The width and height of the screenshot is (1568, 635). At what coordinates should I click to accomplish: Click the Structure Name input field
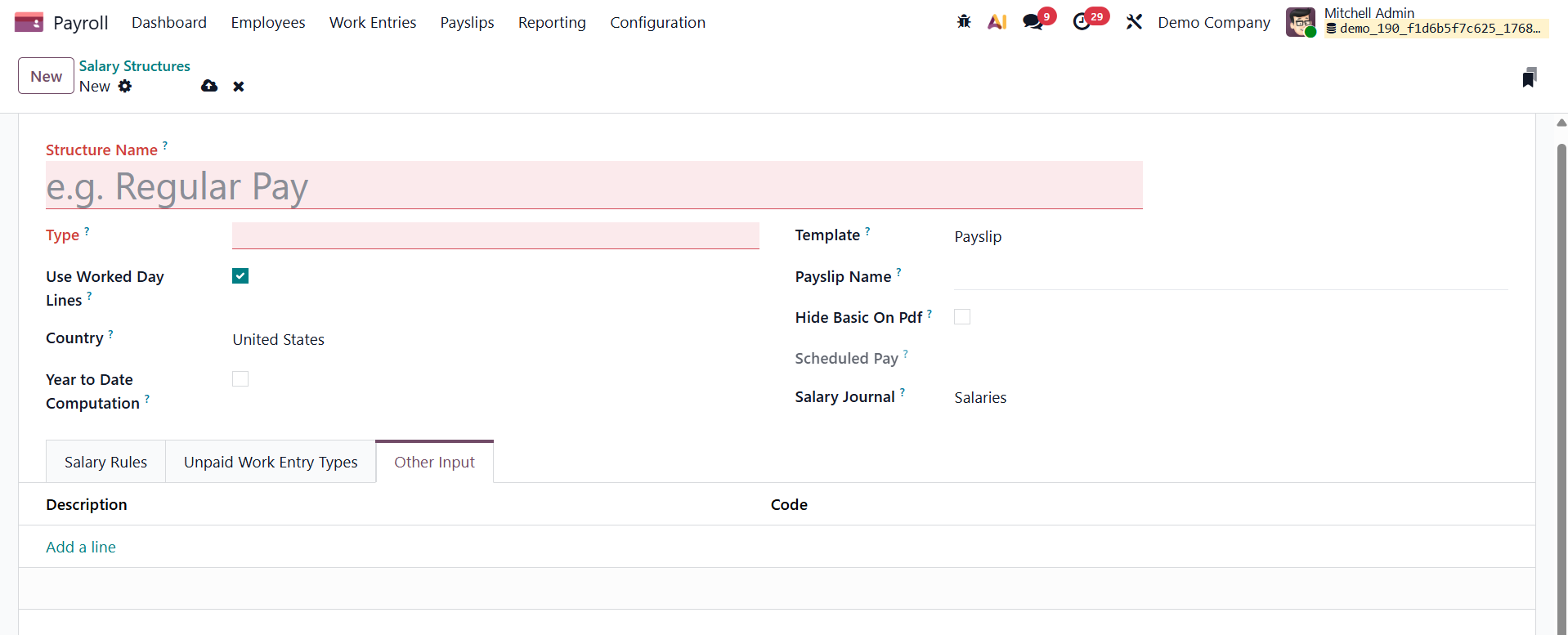[x=594, y=186]
